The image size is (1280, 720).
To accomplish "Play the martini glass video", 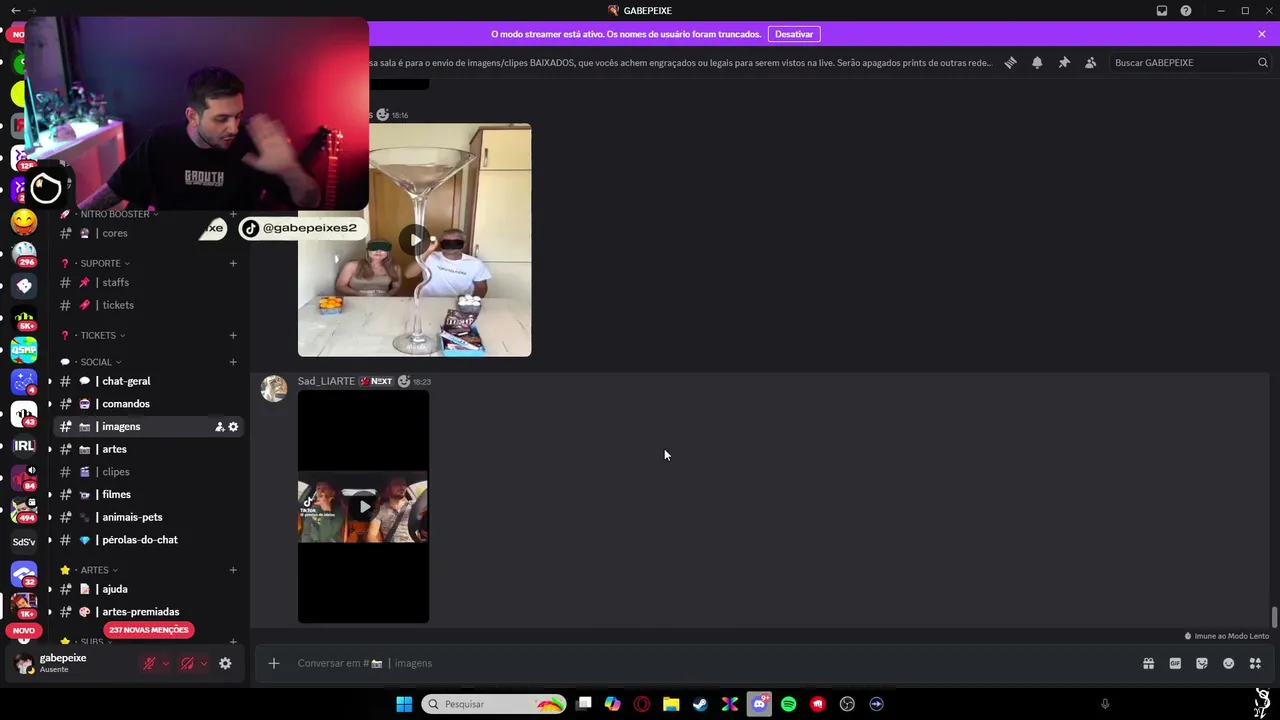I will [x=414, y=240].
